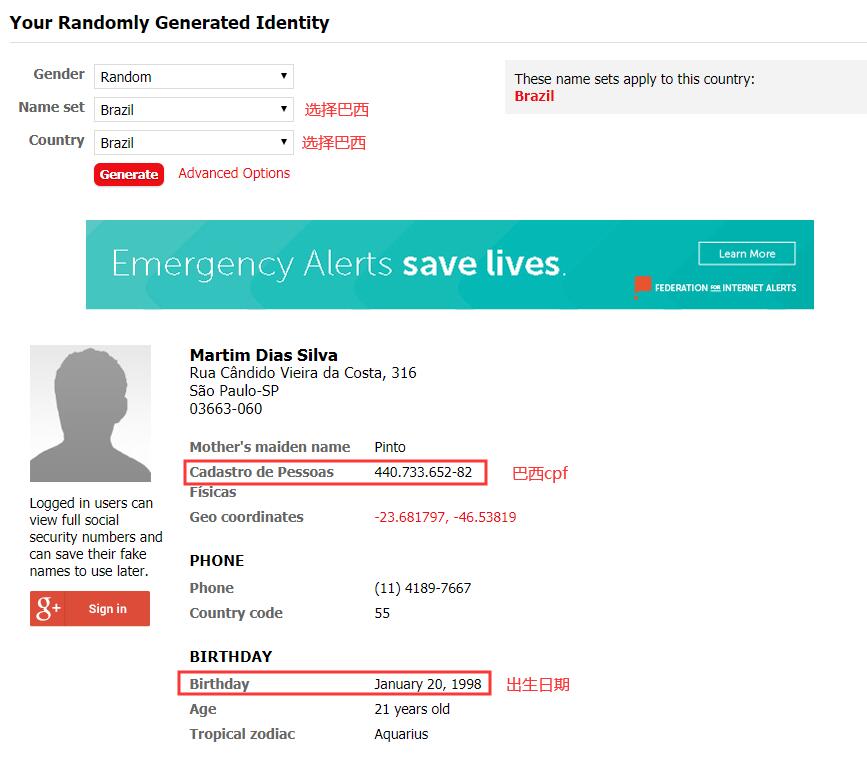Viewport: 867px width, 763px height.
Task: Expand the Country dropdown showing Brazil
Action: click(x=194, y=143)
